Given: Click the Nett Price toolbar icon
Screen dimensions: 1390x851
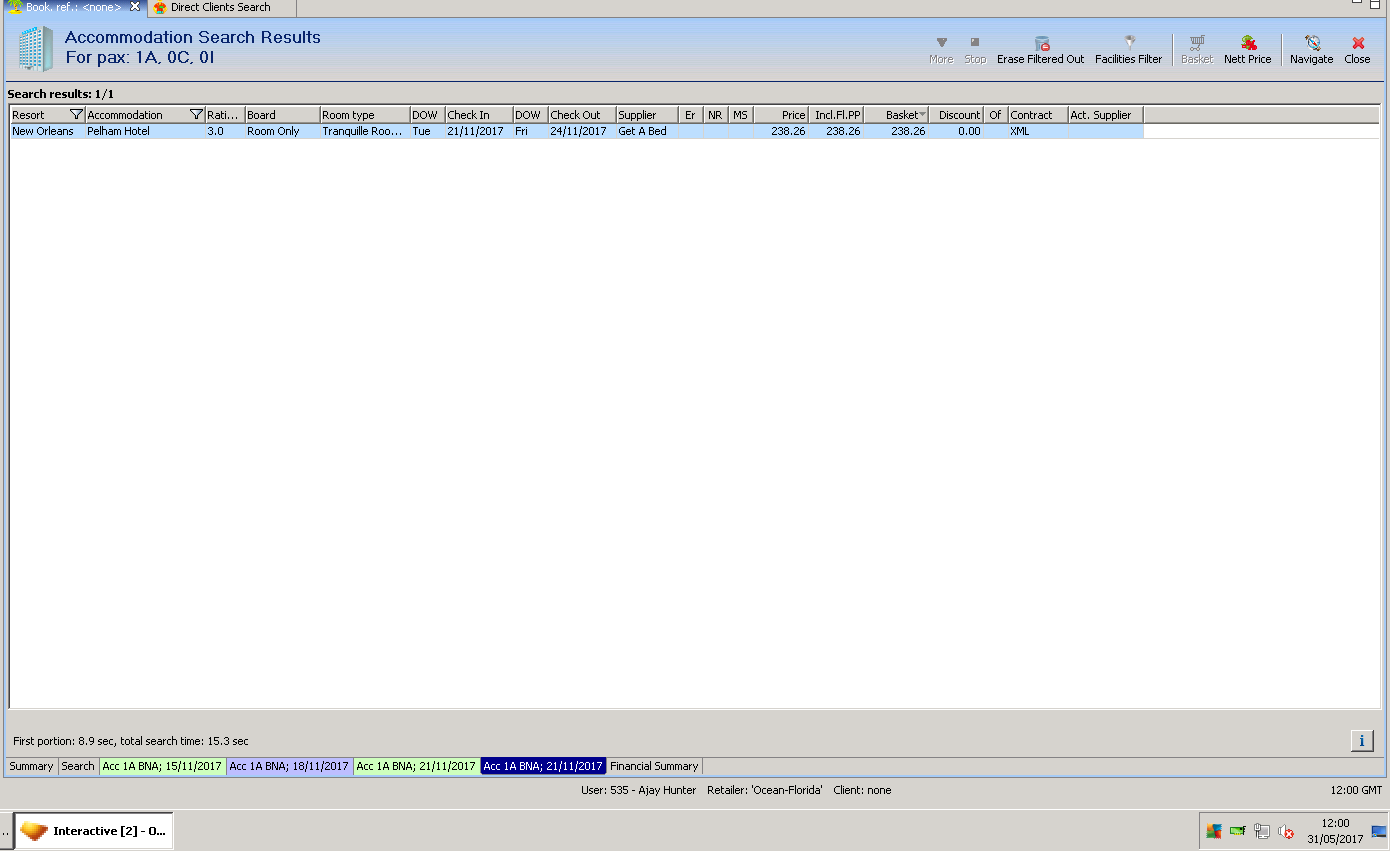Looking at the screenshot, I should click(x=1248, y=44).
